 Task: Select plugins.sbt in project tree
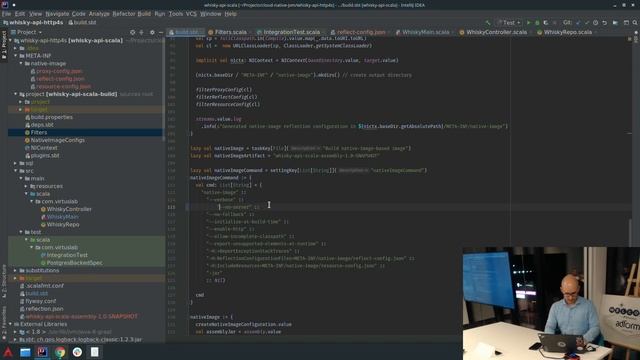coord(45,156)
